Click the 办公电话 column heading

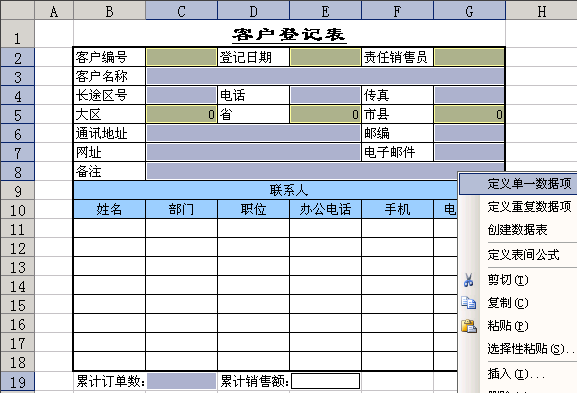pos(325,209)
